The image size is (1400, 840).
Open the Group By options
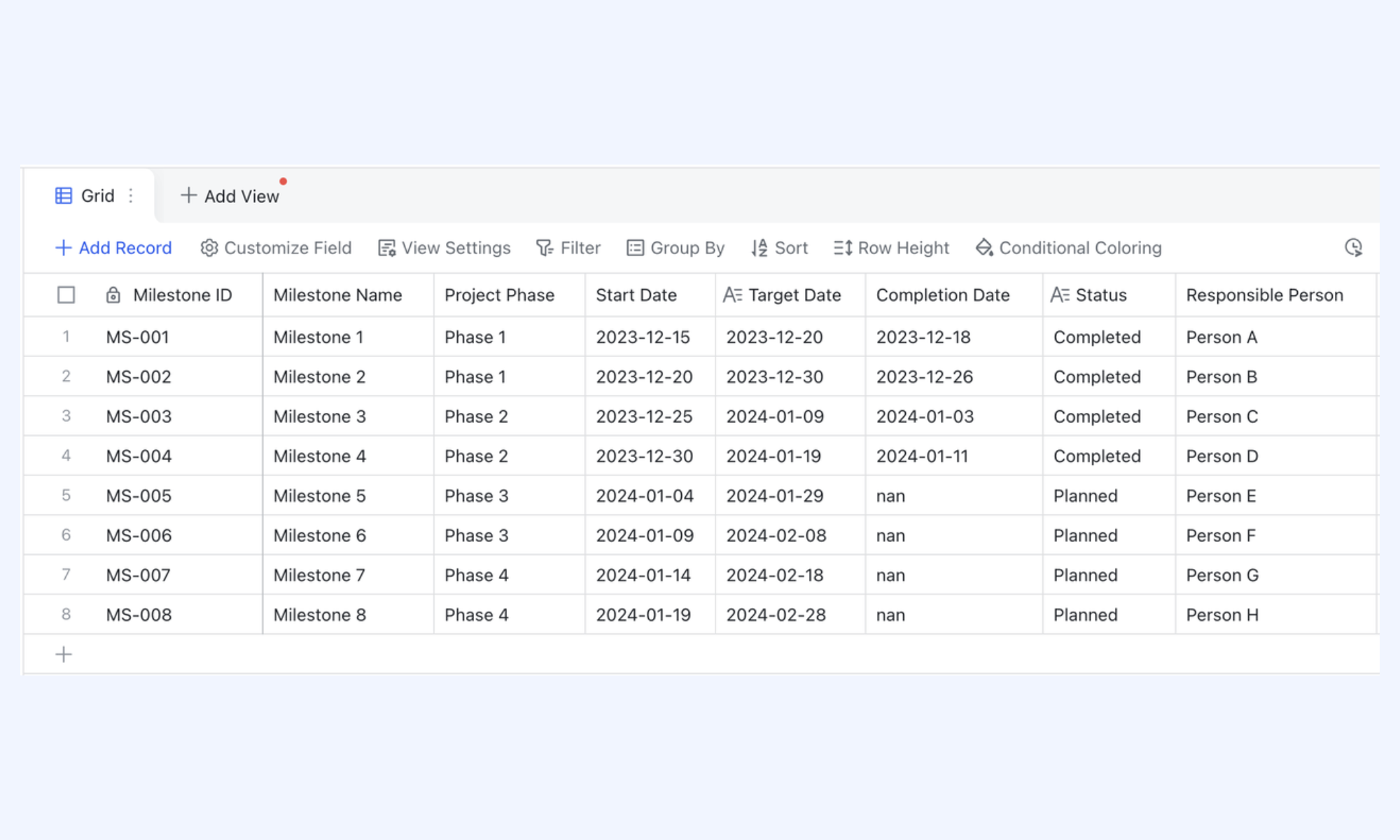pyautogui.click(x=675, y=248)
